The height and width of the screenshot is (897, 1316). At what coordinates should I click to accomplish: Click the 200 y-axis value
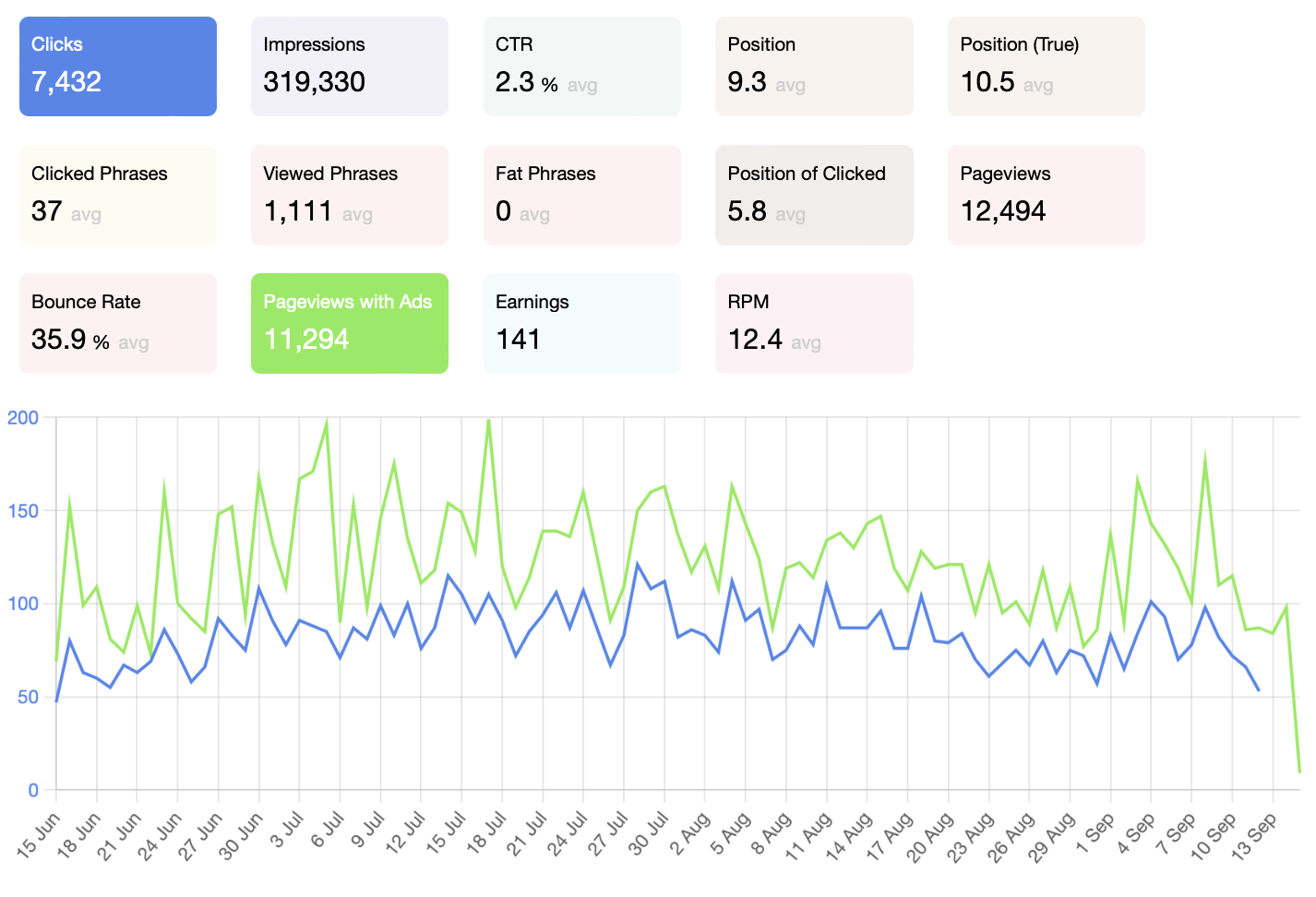click(23, 418)
